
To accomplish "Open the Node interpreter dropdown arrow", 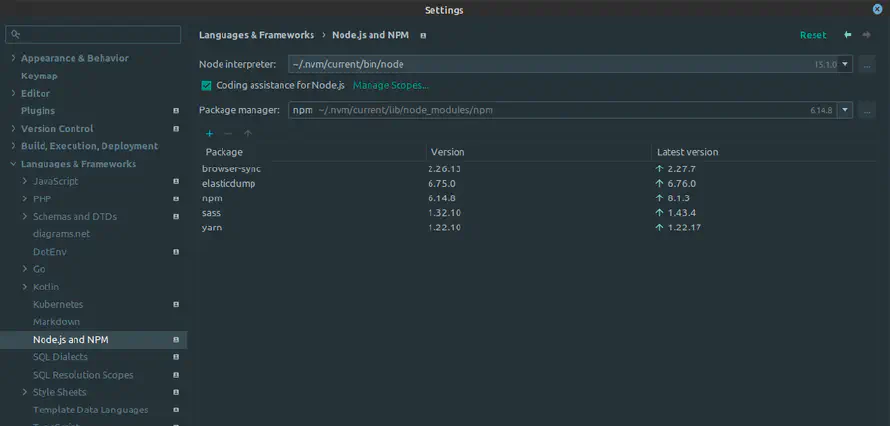I will click(x=845, y=65).
